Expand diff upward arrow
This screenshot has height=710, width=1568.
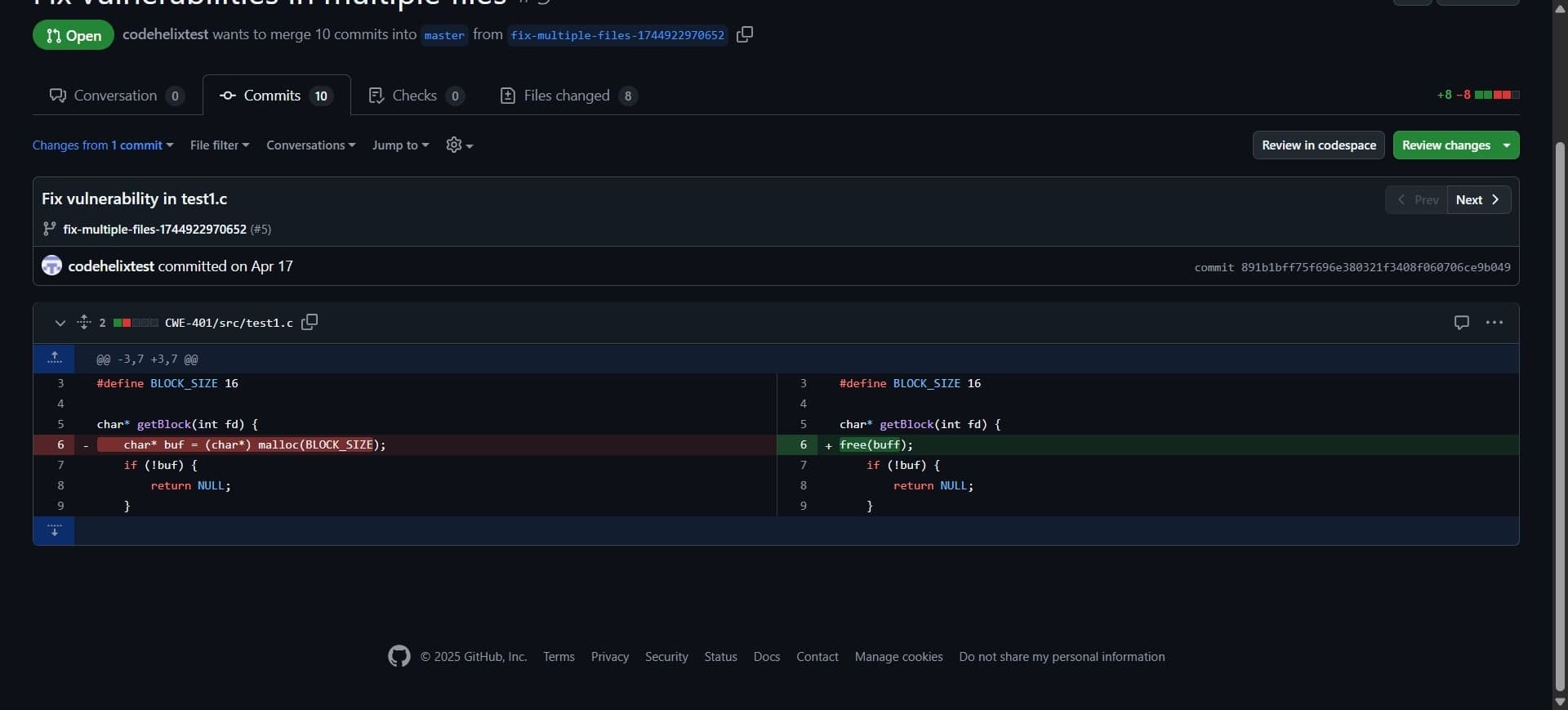[54, 359]
